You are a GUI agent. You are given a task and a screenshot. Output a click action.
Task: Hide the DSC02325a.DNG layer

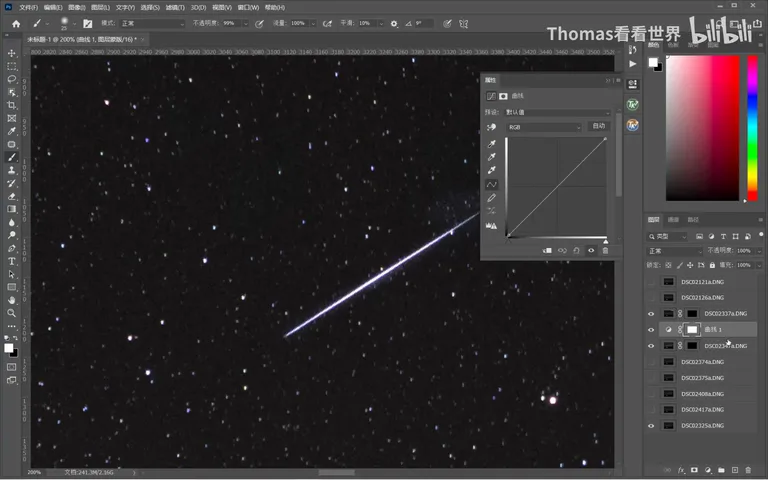pos(651,426)
